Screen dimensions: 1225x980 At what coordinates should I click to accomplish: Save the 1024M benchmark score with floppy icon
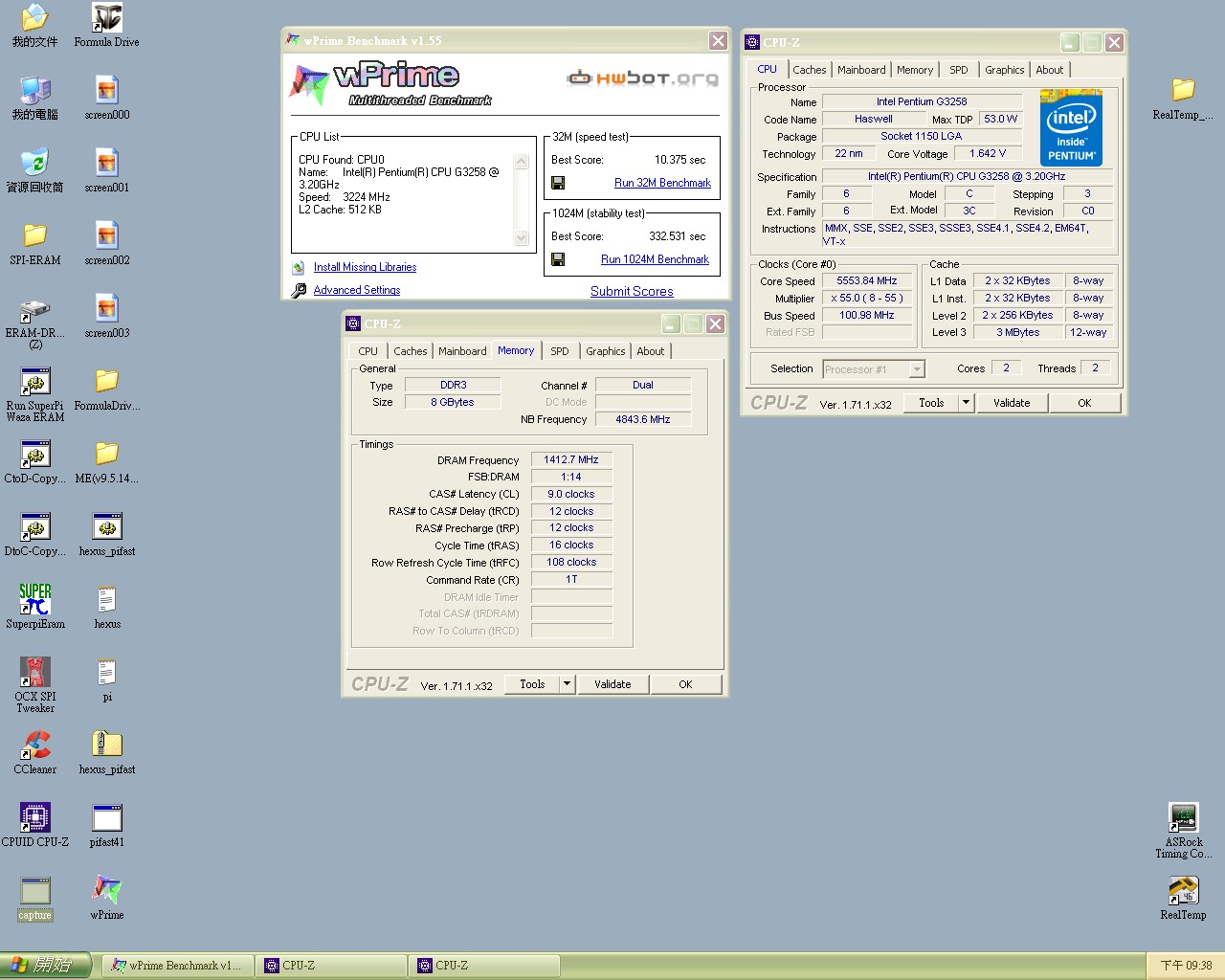[x=558, y=259]
